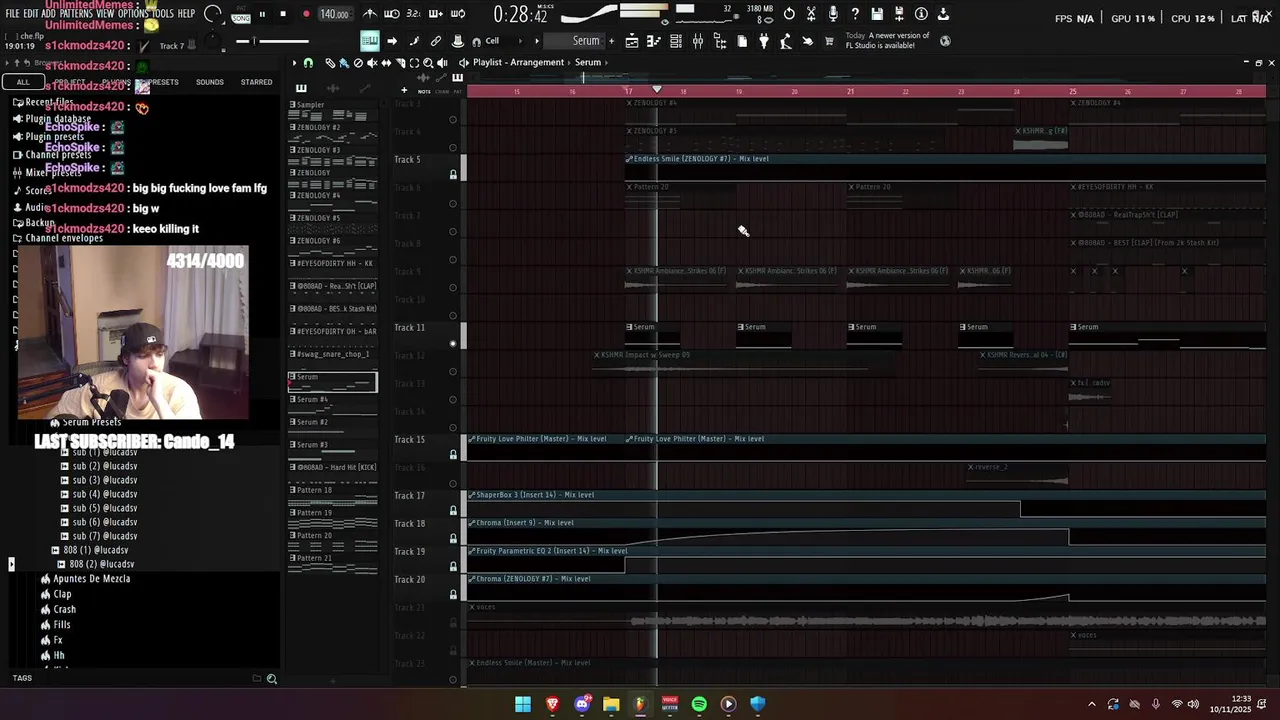Select @808BAD - Hard Hit [KICK] in picker
This screenshot has width=1280, height=720.
coord(333,471)
